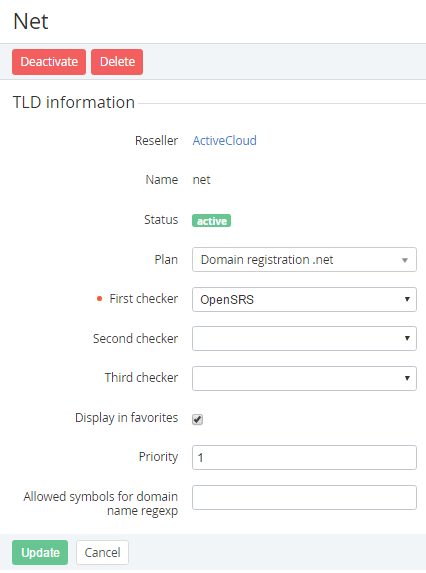Focus the Allowed symbols regexp input field
426x573 pixels.
304,497
